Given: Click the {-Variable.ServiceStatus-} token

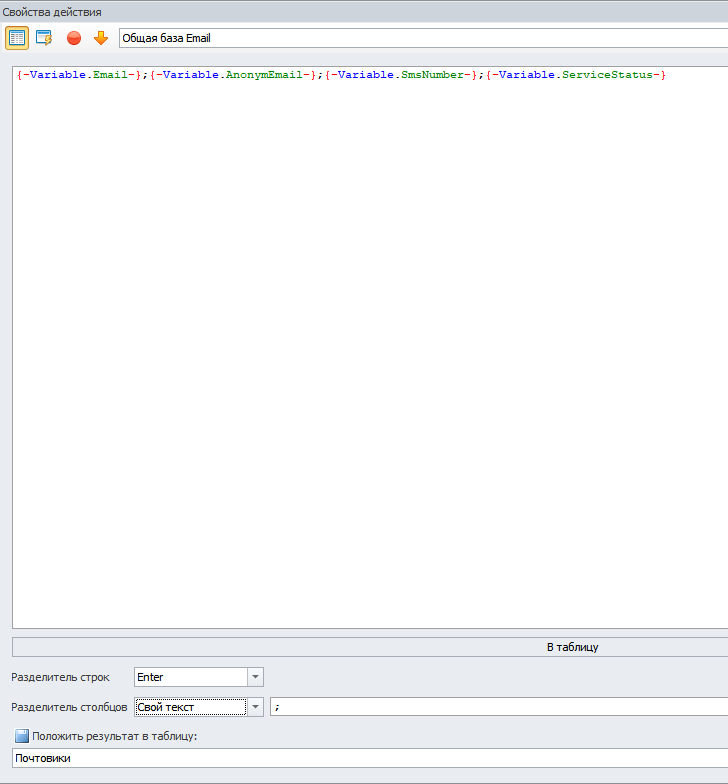Looking at the screenshot, I should (575, 76).
